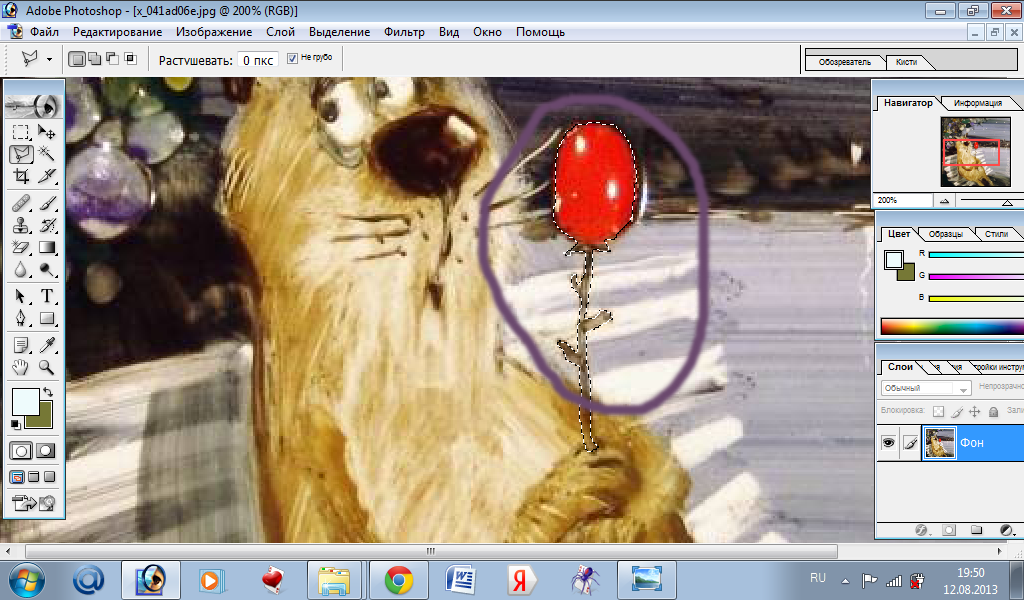Click the foreground color swatch in toolbox
The width and height of the screenshot is (1024, 600).
tap(25, 402)
